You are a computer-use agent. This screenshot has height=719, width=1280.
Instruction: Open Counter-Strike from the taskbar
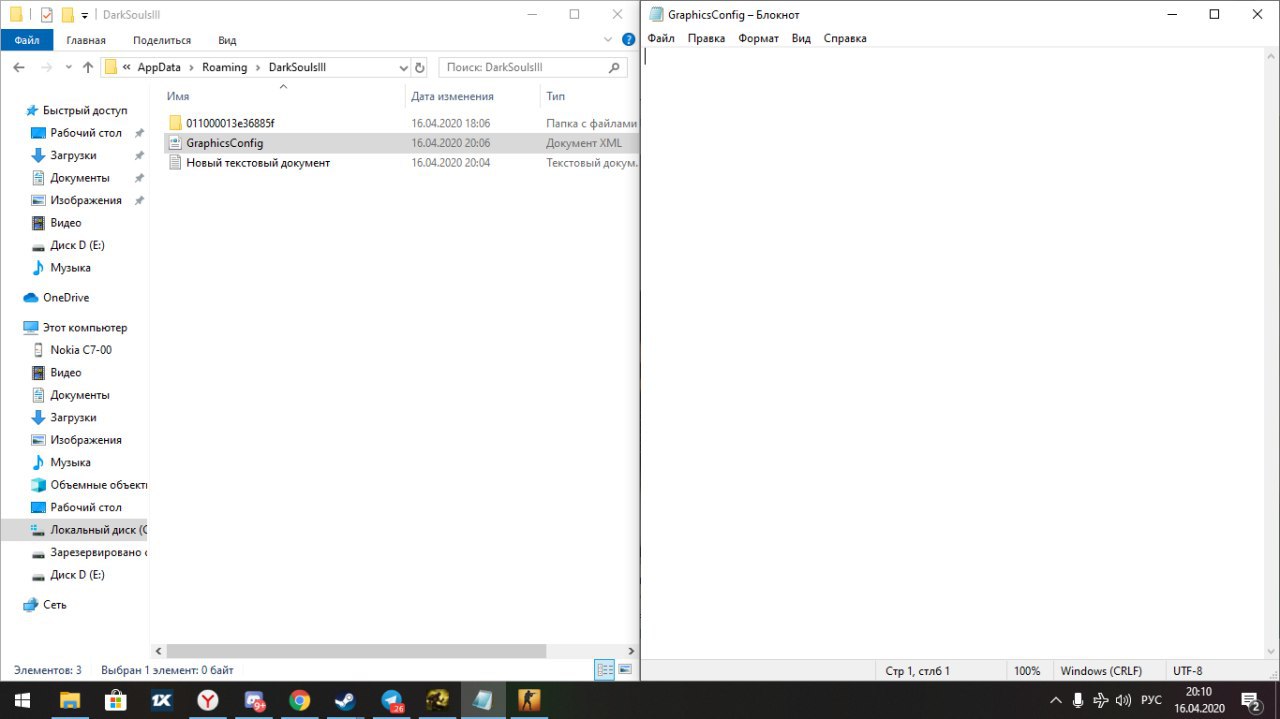(530, 700)
